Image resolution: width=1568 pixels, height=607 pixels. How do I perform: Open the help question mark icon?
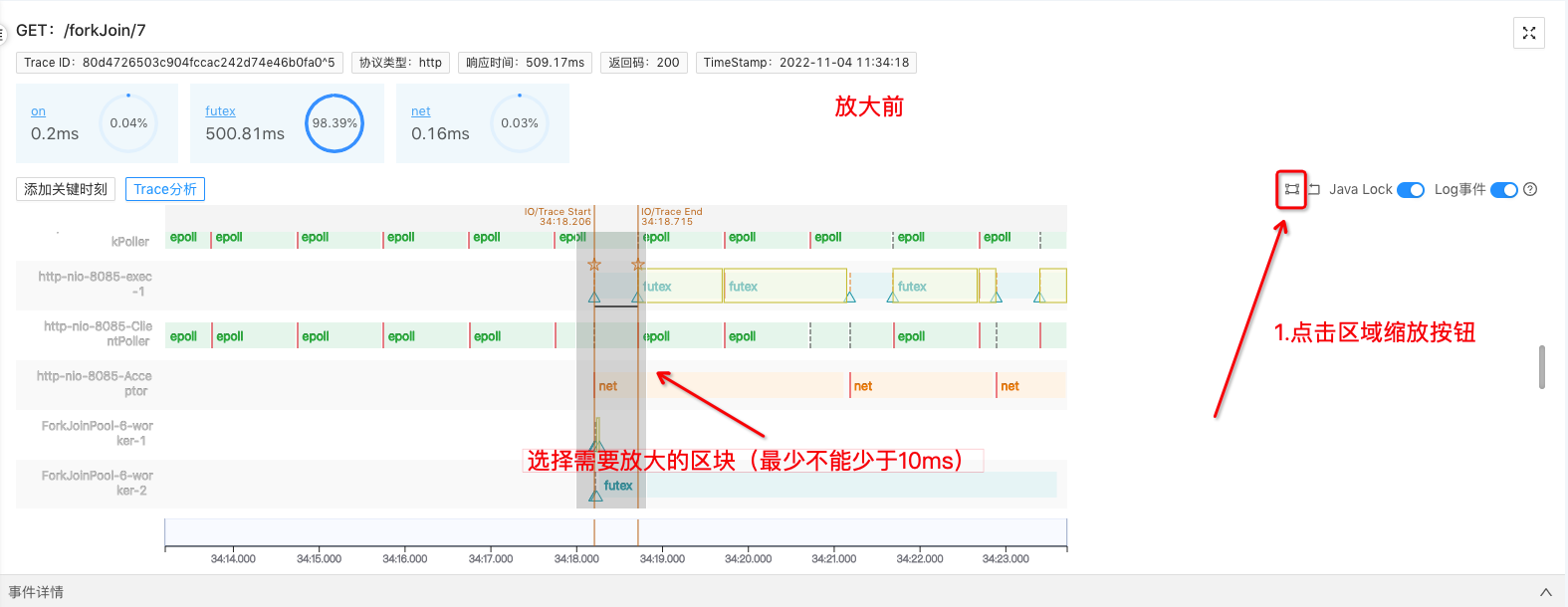[x=1531, y=189]
